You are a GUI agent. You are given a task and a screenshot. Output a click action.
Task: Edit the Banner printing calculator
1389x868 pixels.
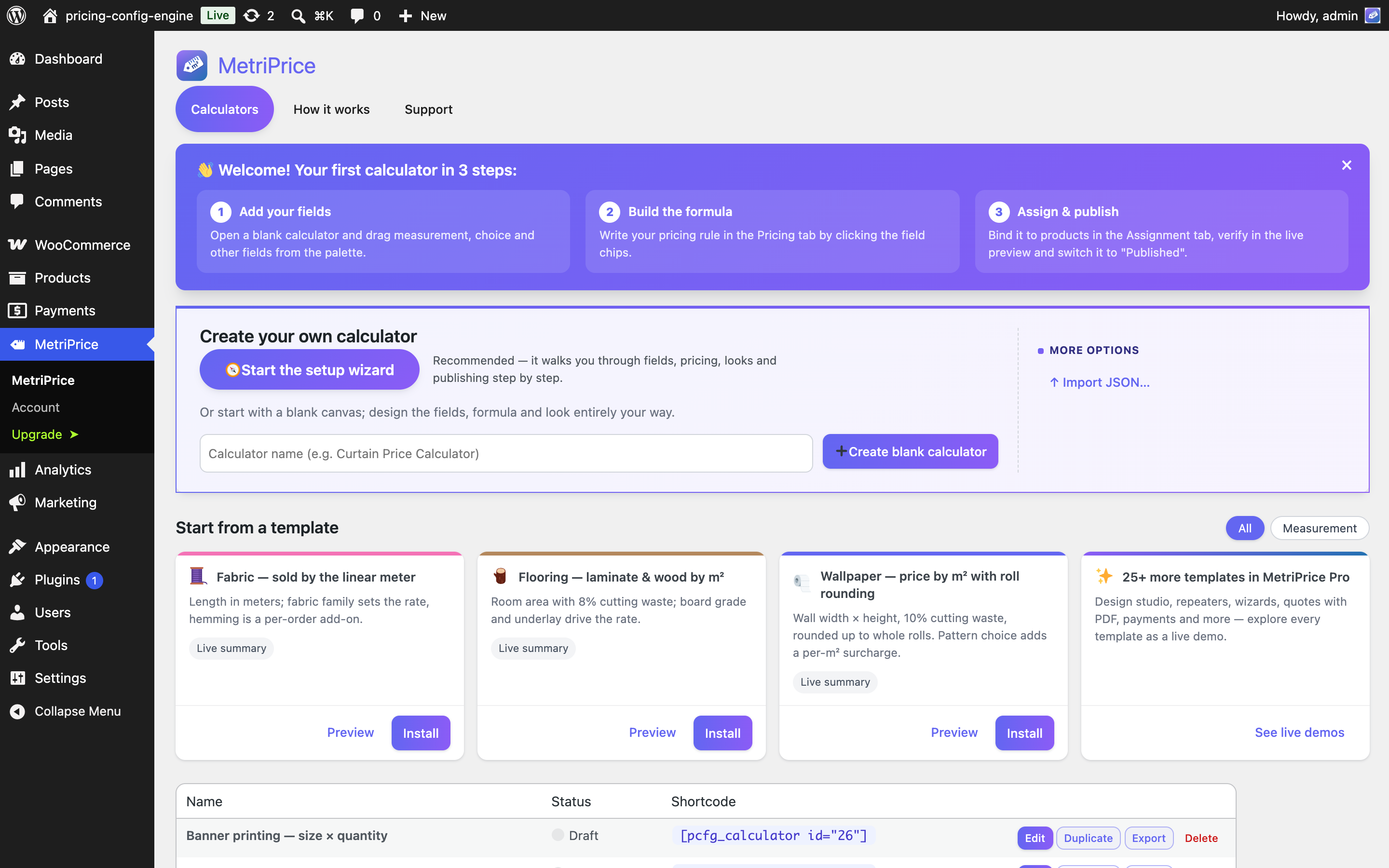pyautogui.click(x=1035, y=838)
